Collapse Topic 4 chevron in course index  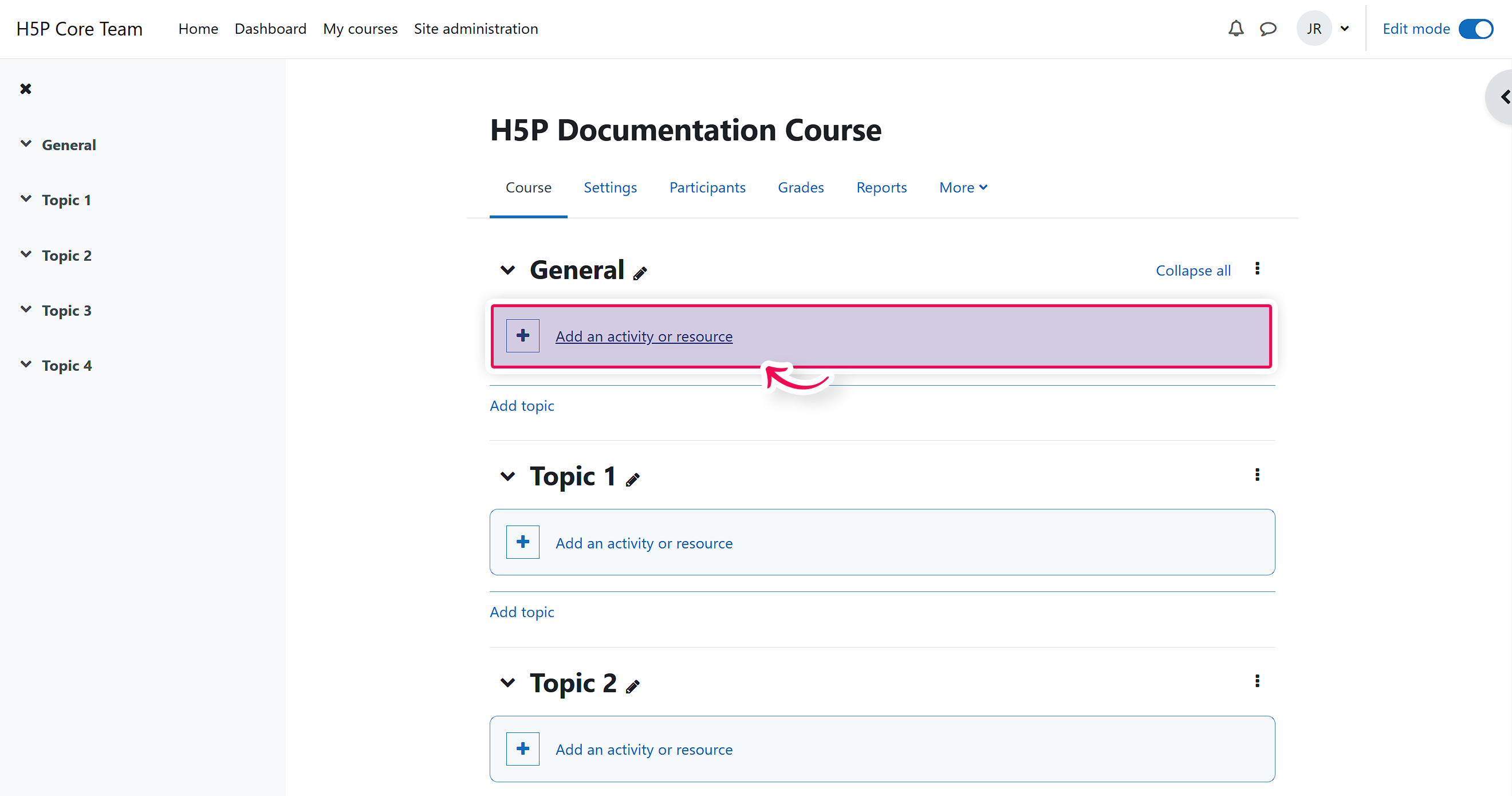tap(26, 364)
